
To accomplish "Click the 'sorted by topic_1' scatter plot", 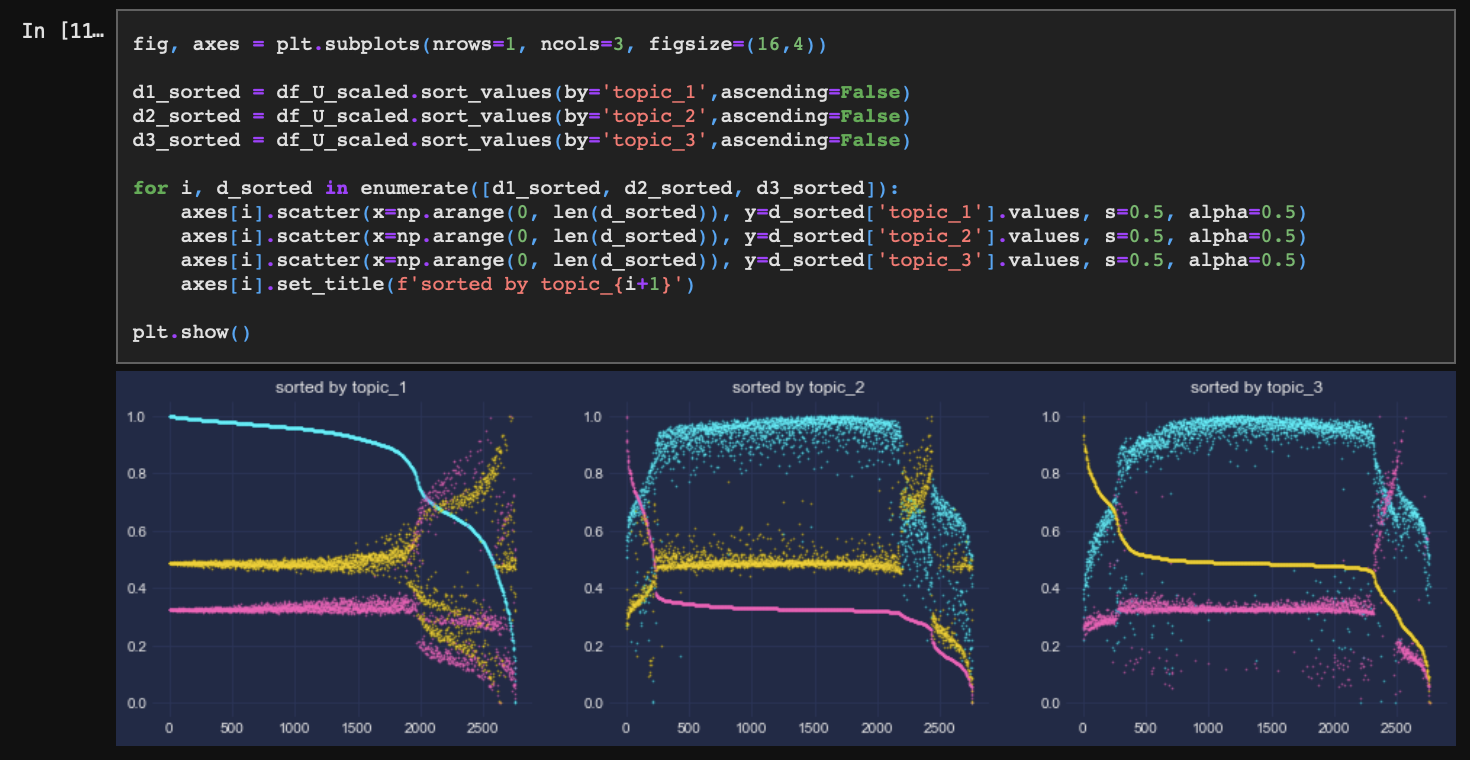I will (x=341, y=559).
